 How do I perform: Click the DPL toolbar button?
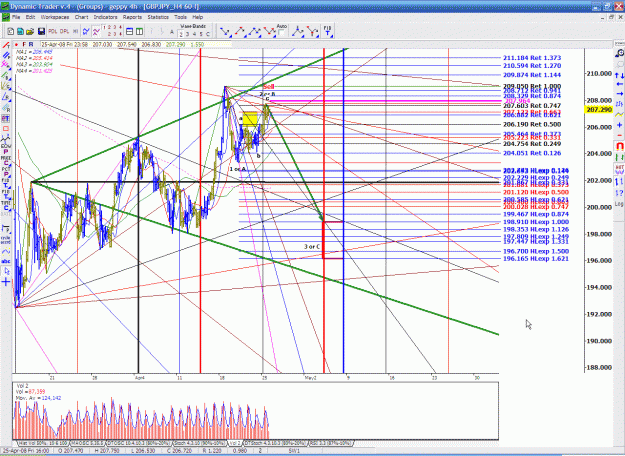pyautogui.click(x=64, y=31)
